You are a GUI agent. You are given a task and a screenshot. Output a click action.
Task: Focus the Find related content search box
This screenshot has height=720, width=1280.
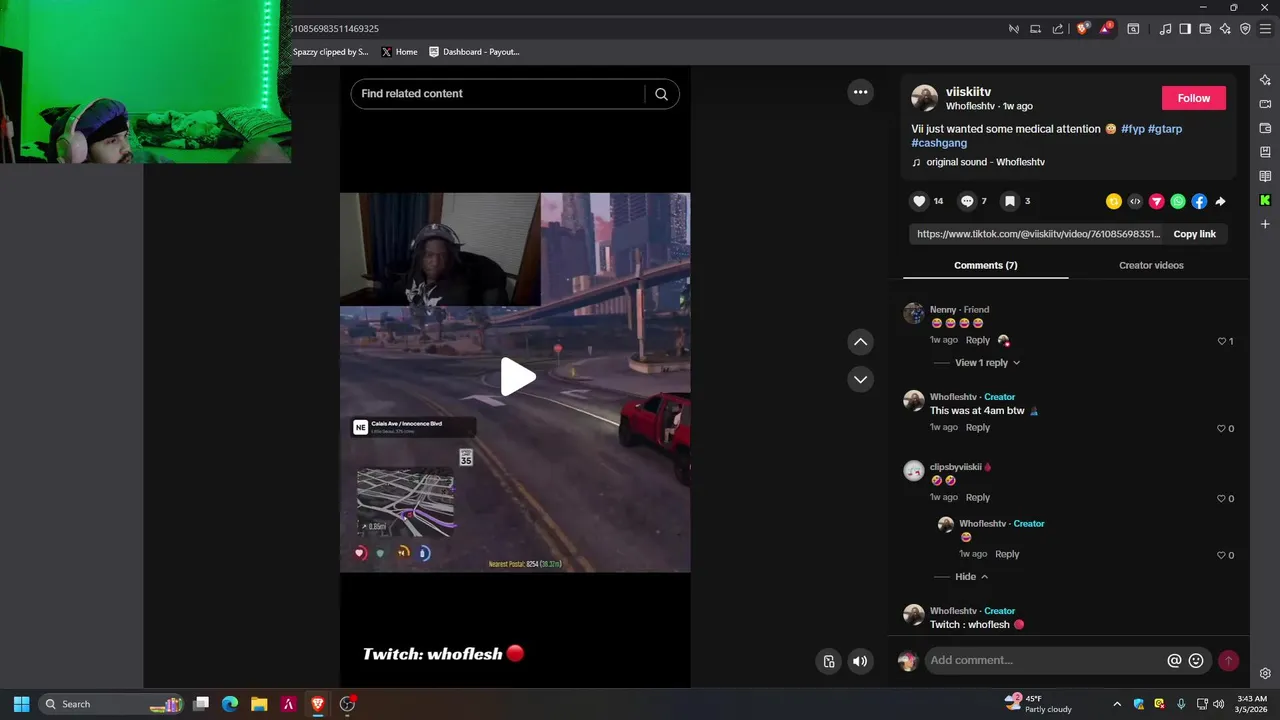point(500,94)
